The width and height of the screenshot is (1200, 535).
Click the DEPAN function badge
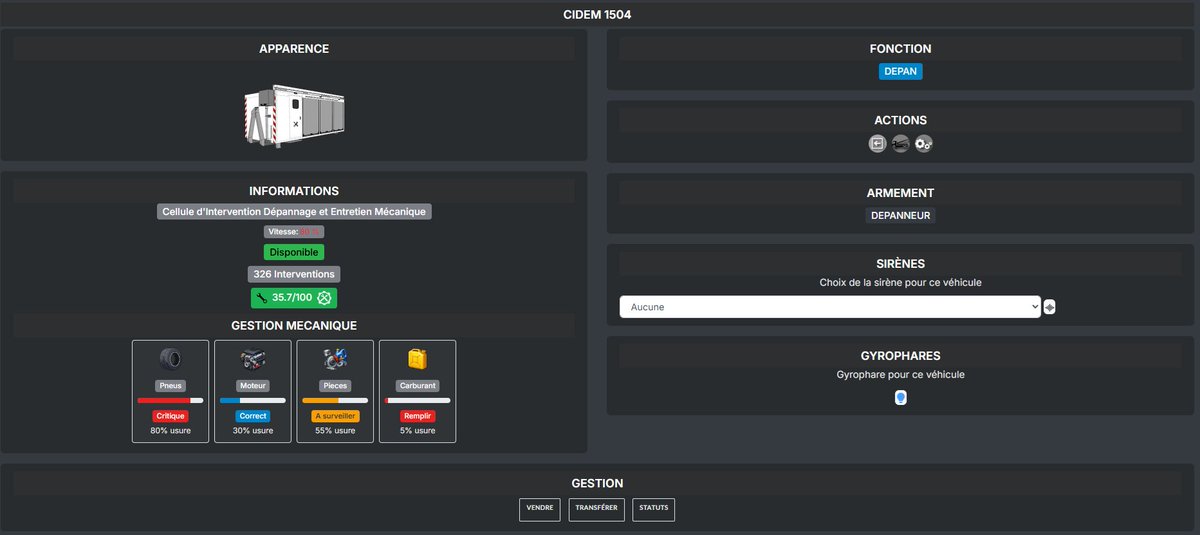pos(900,71)
